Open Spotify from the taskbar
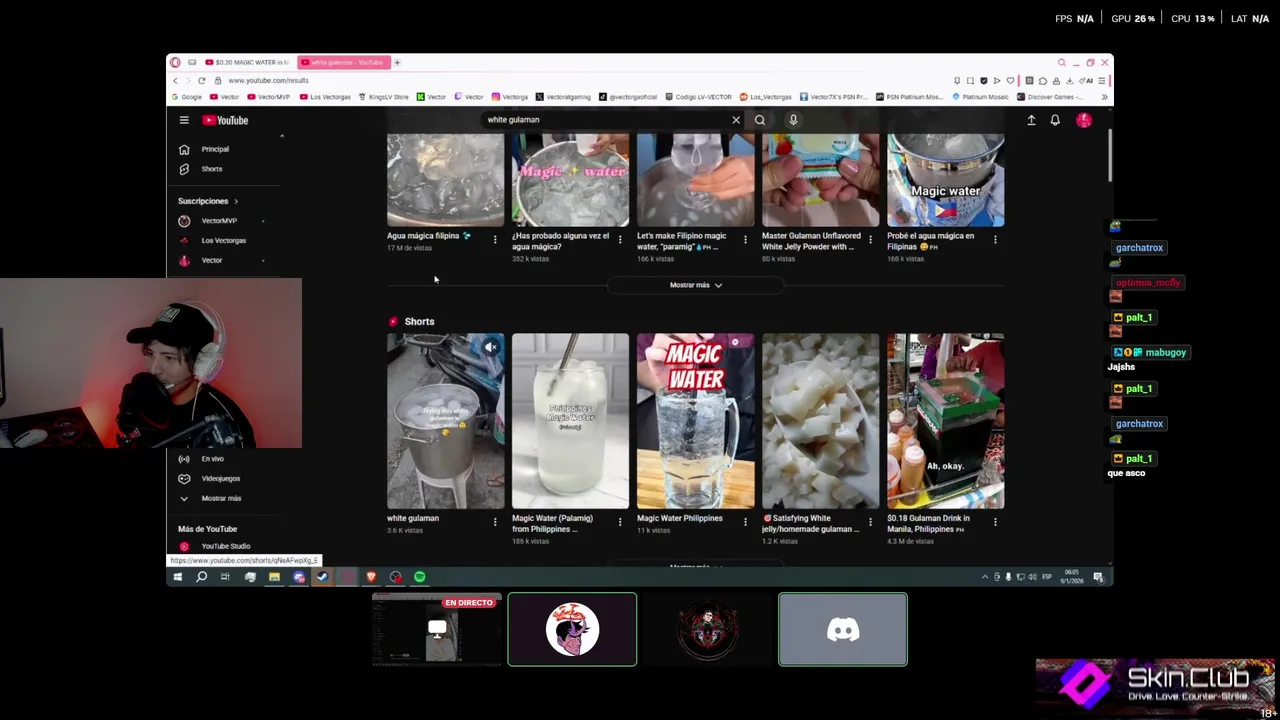 coord(420,577)
